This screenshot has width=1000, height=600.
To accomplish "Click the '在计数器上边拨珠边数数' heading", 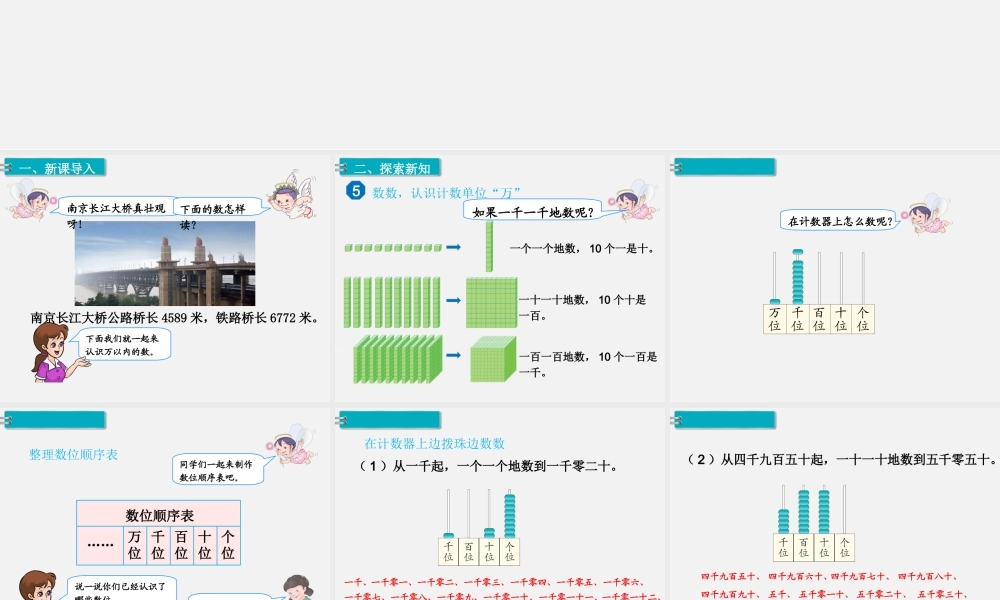I will (435, 443).
